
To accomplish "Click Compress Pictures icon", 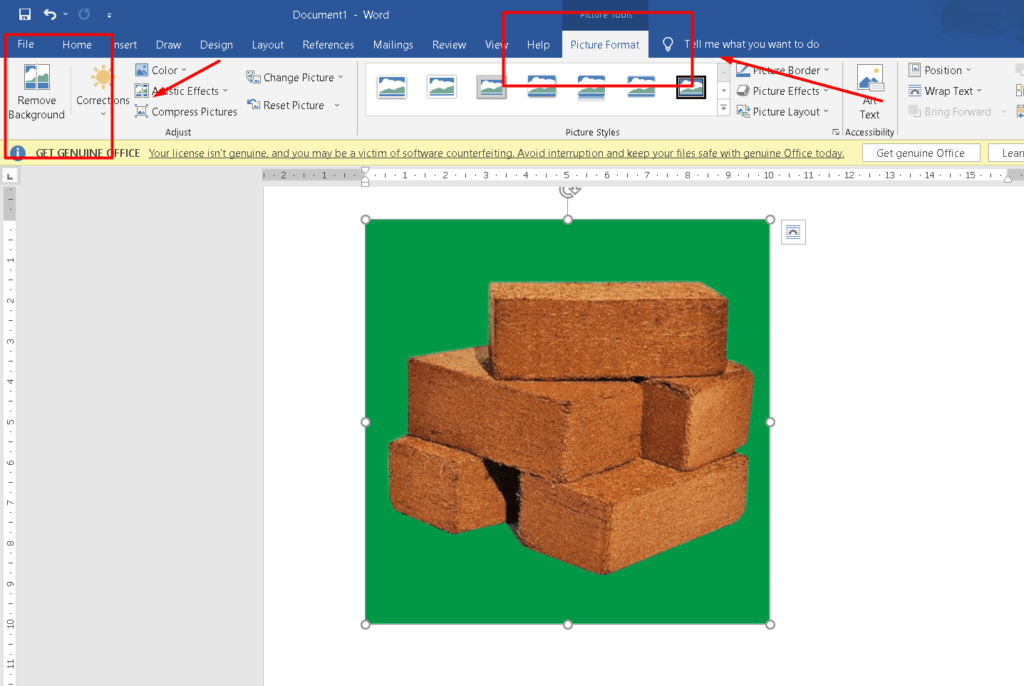I will pos(142,112).
